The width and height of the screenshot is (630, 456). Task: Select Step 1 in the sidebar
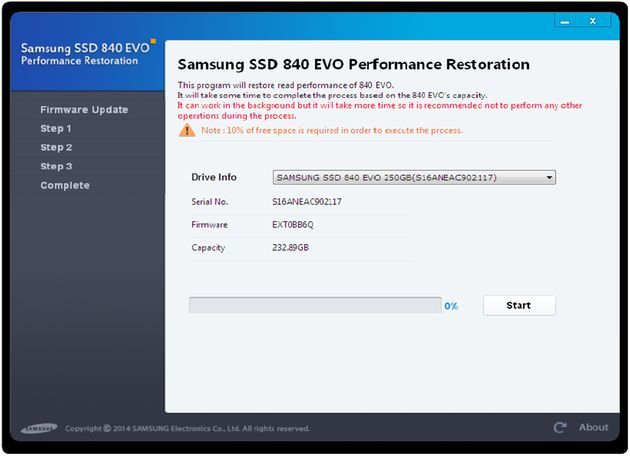(x=56, y=129)
